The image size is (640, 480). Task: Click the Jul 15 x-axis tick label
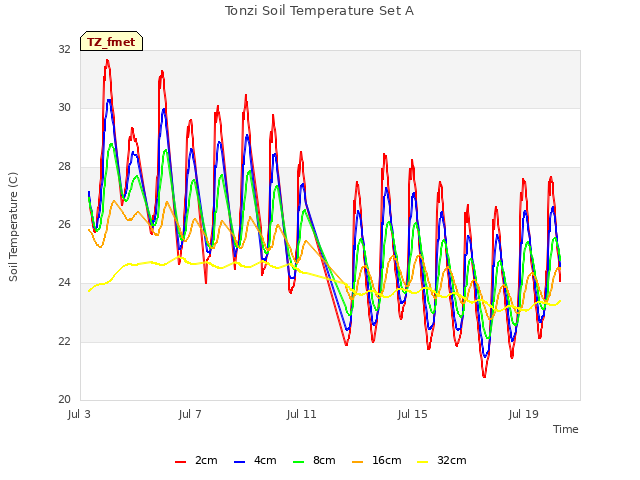(412, 414)
